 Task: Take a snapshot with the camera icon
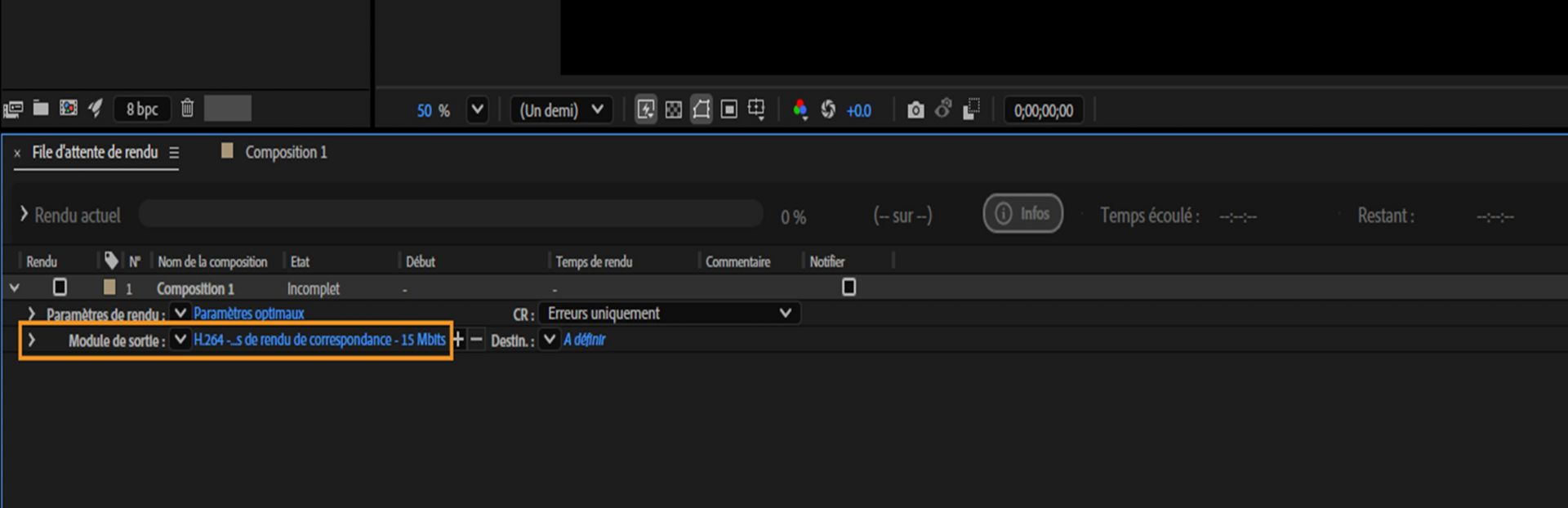click(x=915, y=109)
